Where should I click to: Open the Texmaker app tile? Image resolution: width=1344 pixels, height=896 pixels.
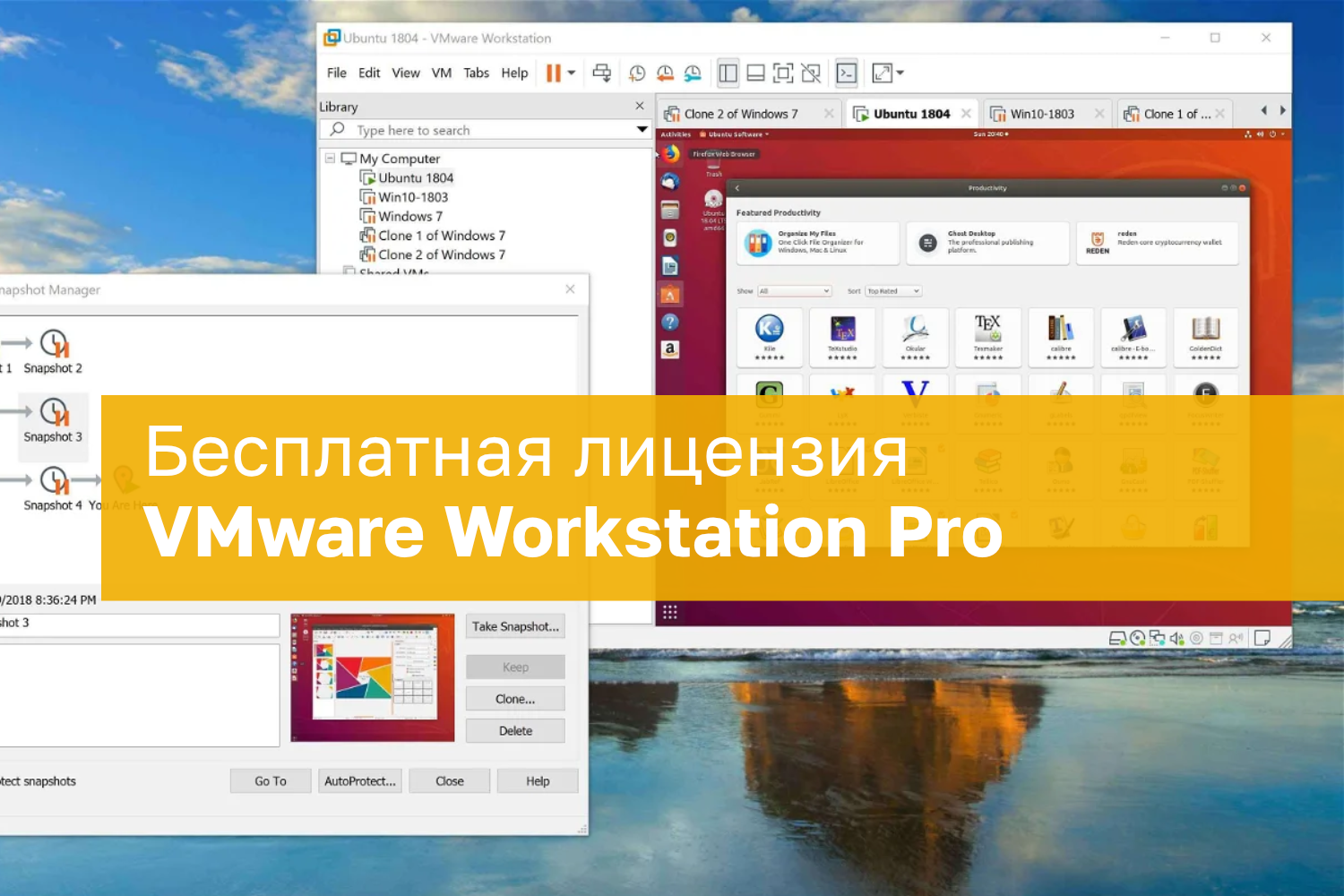987,338
